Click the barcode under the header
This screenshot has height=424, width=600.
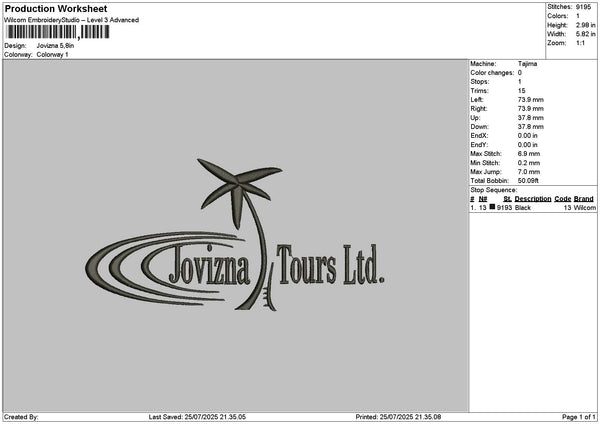pyautogui.click(x=58, y=32)
